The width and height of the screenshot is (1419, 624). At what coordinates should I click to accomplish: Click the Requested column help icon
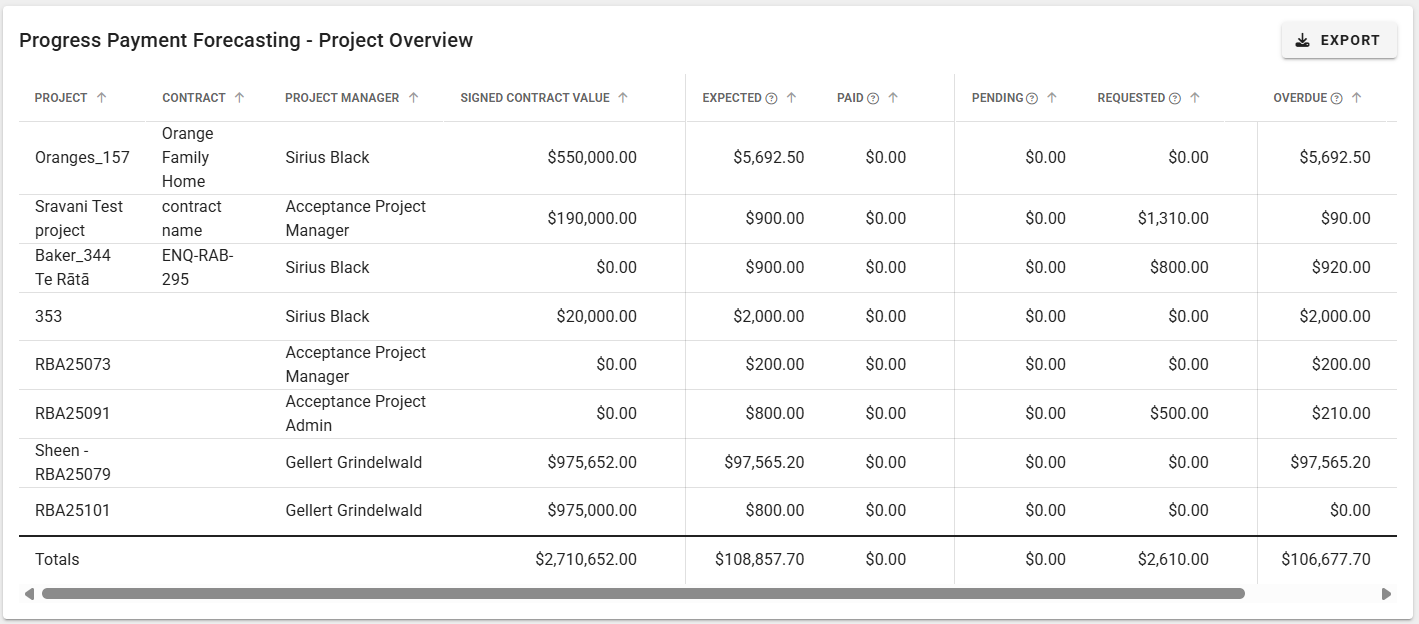coord(1175,99)
